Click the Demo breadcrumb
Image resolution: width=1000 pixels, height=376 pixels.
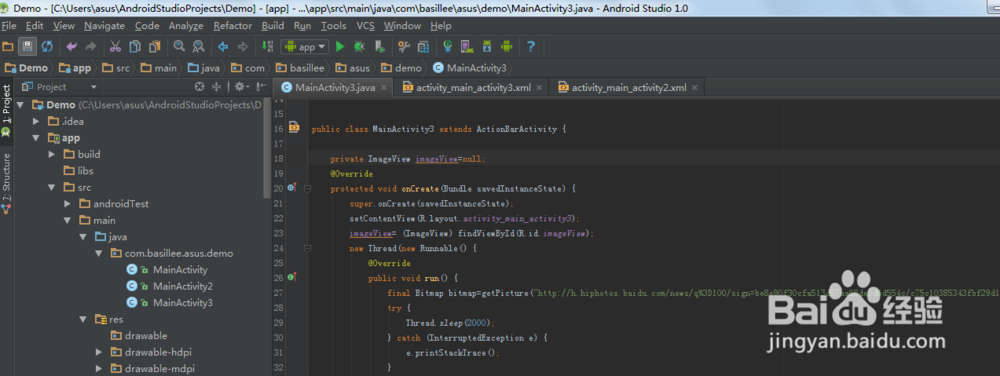(26, 68)
